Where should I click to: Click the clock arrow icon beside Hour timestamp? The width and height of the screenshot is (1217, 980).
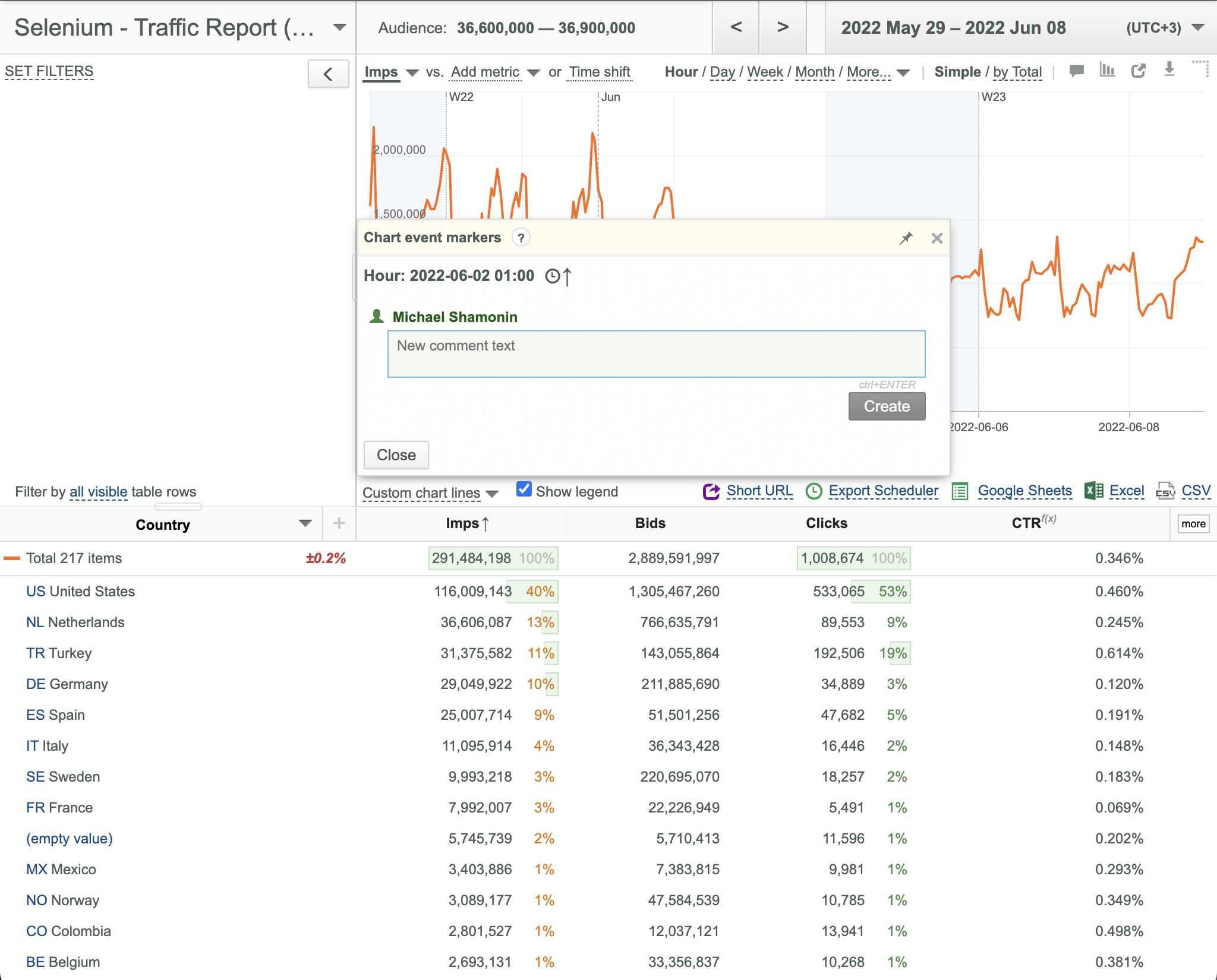coord(559,276)
